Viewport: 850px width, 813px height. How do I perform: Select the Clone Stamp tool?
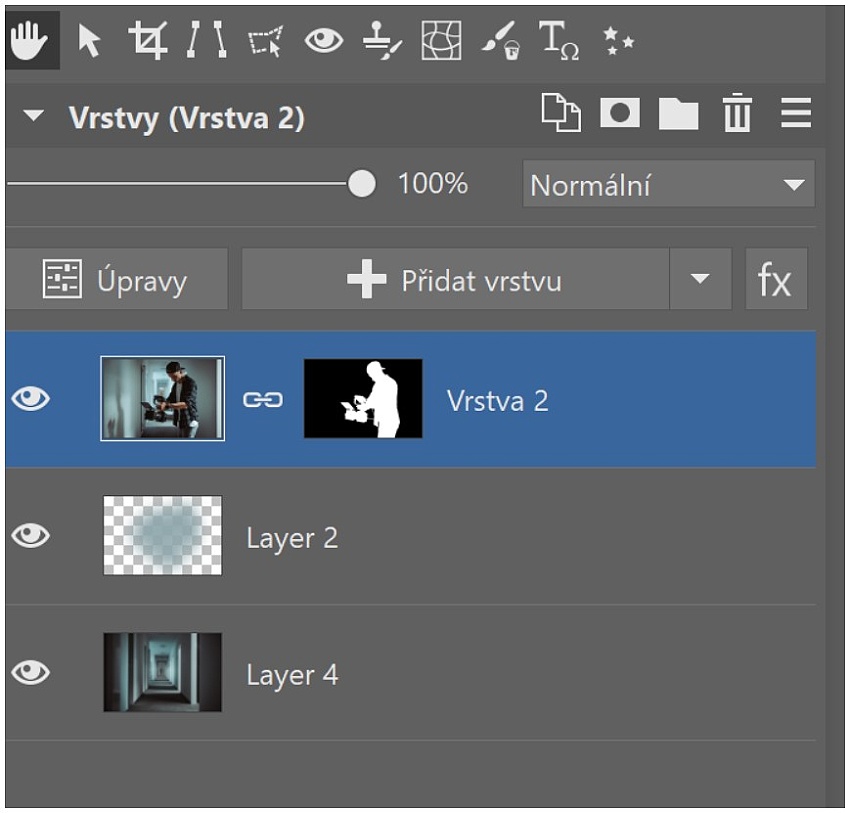382,41
